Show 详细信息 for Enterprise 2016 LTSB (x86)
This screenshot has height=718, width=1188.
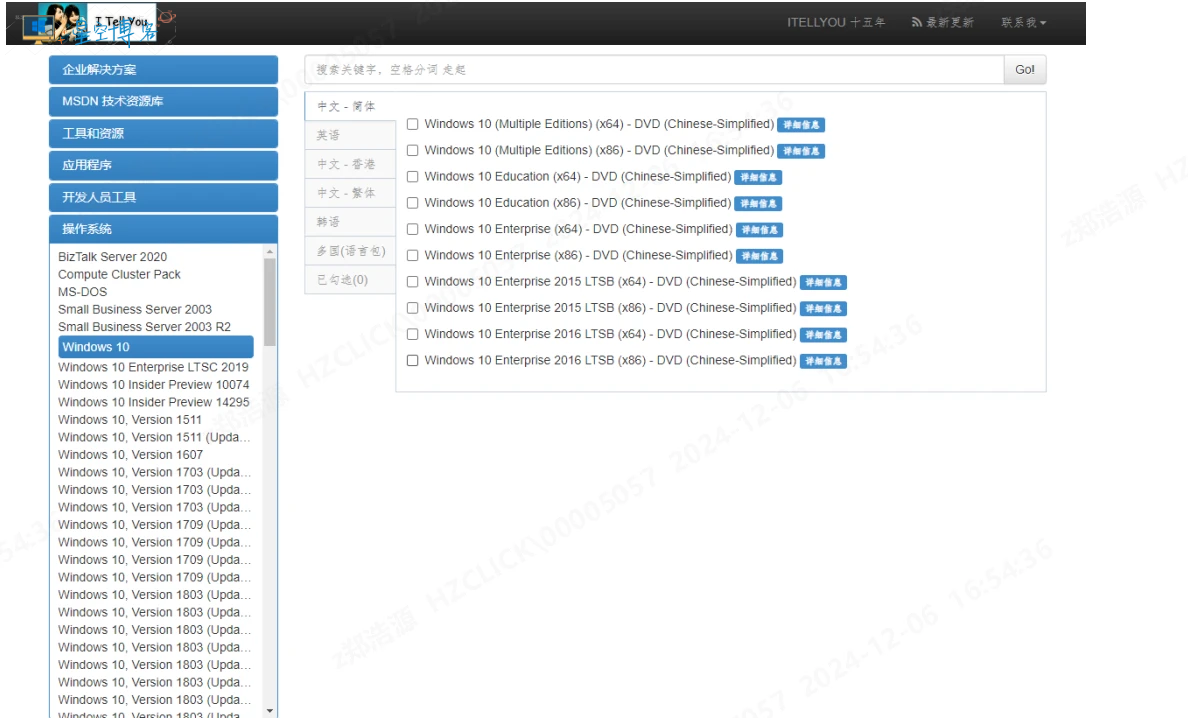824,361
